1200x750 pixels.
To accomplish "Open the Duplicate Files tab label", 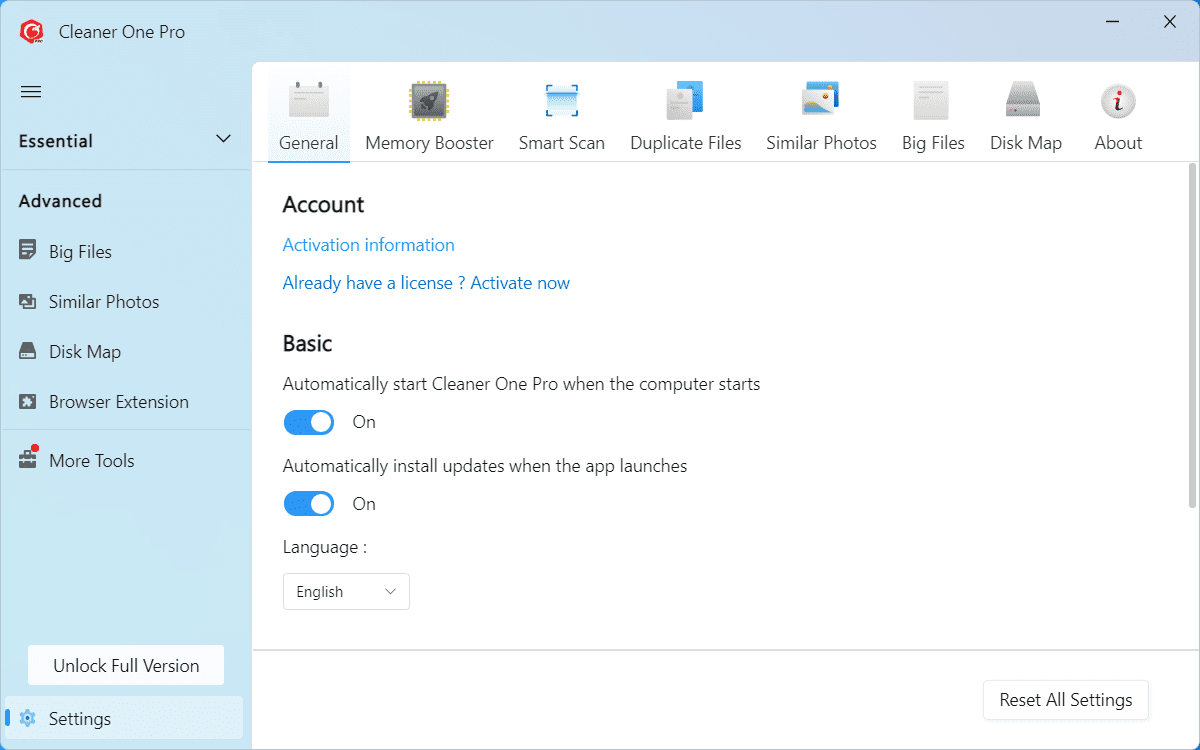I will coord(686,143).
